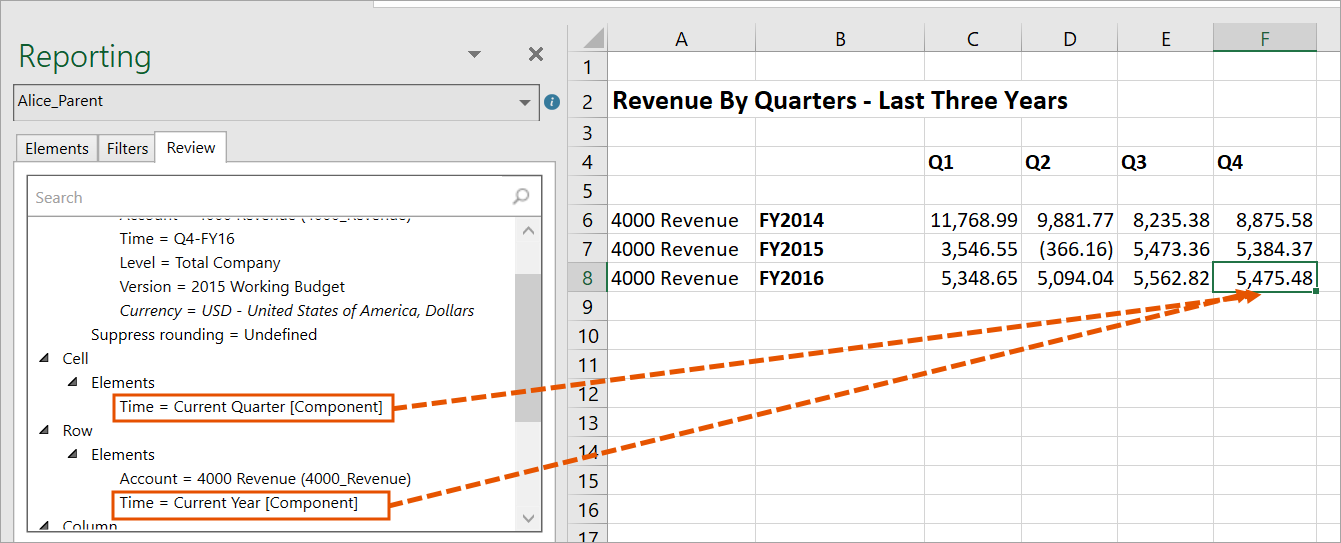Screen dimensions: 1341x543
Task: Collapse the Cell node
Action: pos(44,359)
